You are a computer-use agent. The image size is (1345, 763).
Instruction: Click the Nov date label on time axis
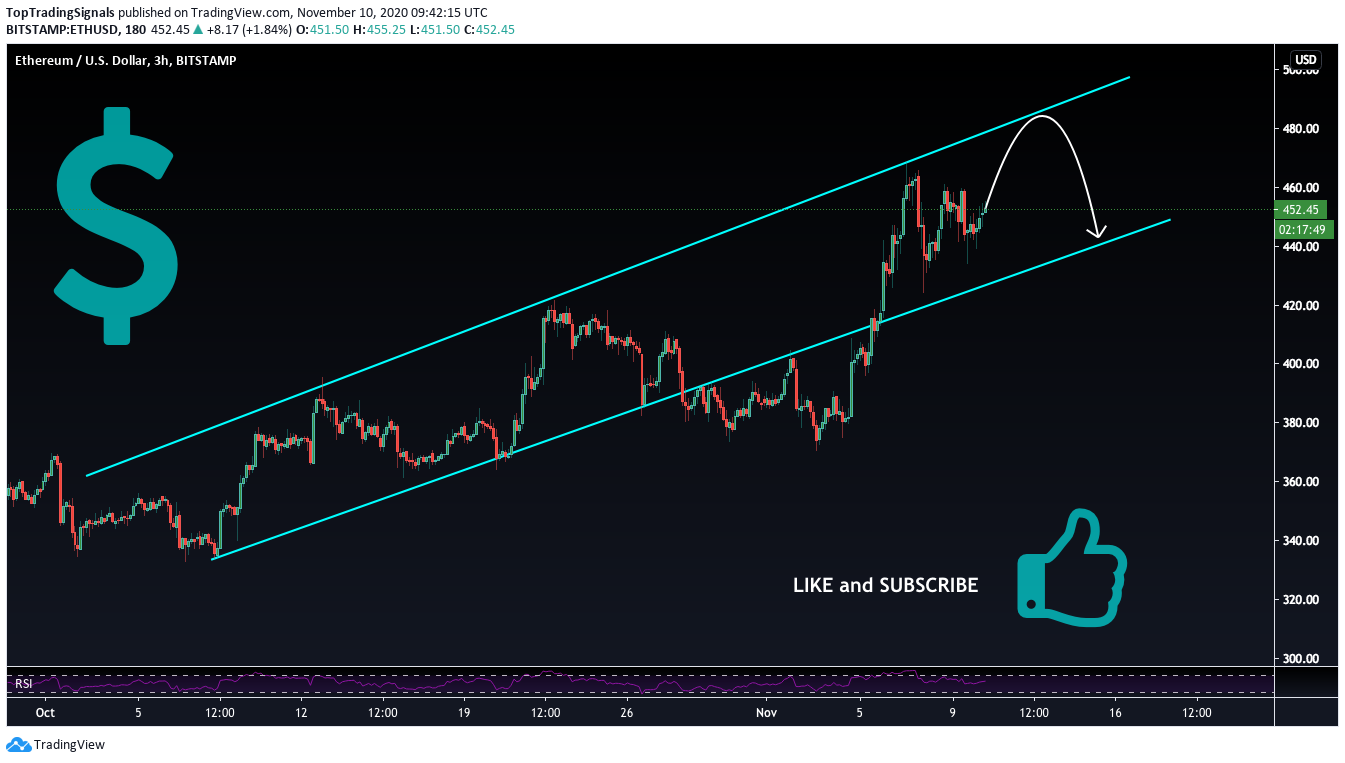pos(766,713)
